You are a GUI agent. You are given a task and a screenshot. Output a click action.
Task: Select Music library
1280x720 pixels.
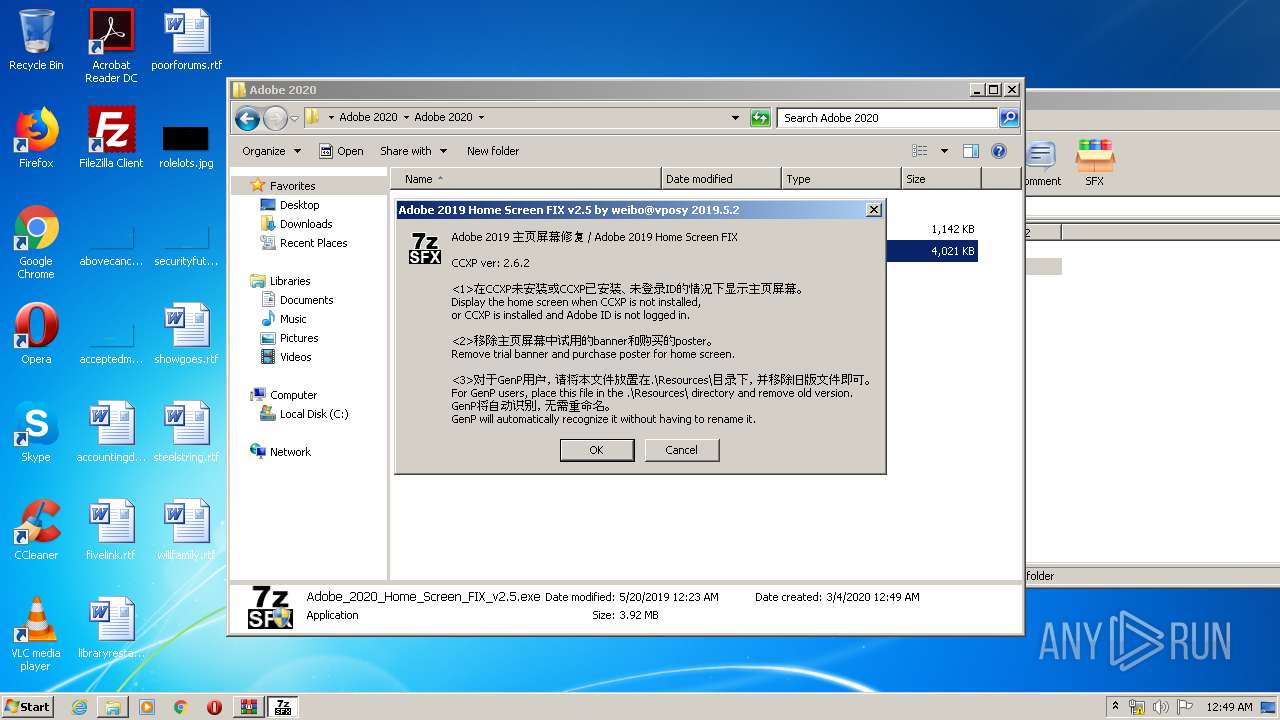293,319
